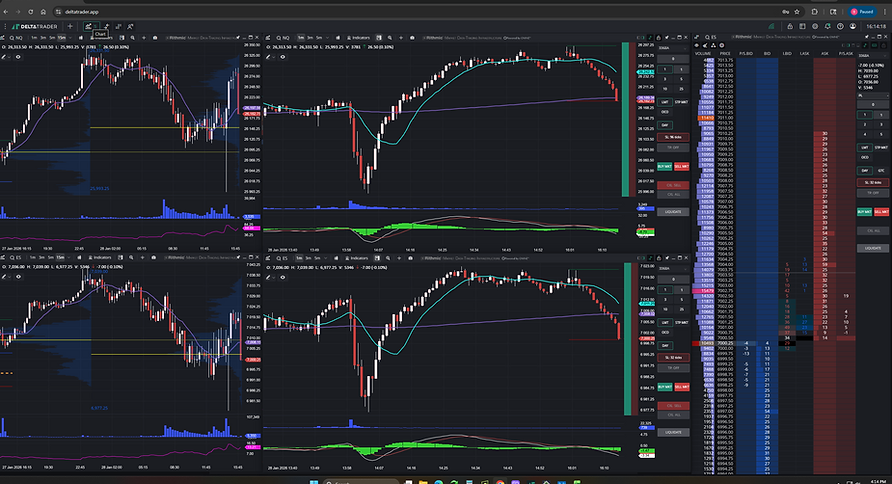Click the camera icon on ES 15m chart toolbar

[x=154, y=258]
